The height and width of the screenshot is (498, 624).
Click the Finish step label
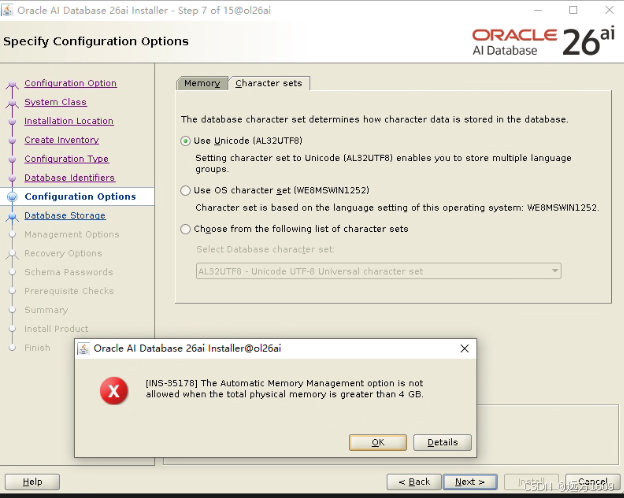click(37, 348)
